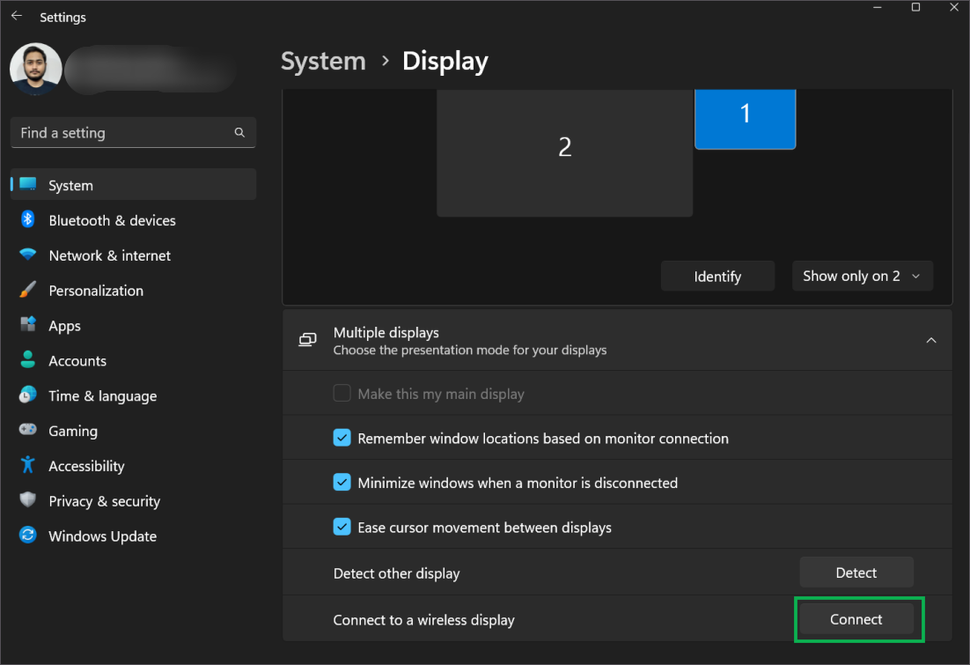Screen dimensions: 970x665
Task: Disable Minimize windows when a monitor is disconnected
Action: coord(343,482)
